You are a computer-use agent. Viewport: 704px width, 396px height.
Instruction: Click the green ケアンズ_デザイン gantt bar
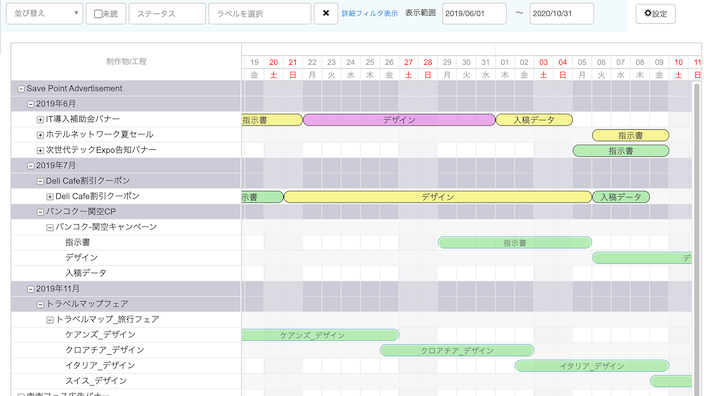click(x=321, y=335)
